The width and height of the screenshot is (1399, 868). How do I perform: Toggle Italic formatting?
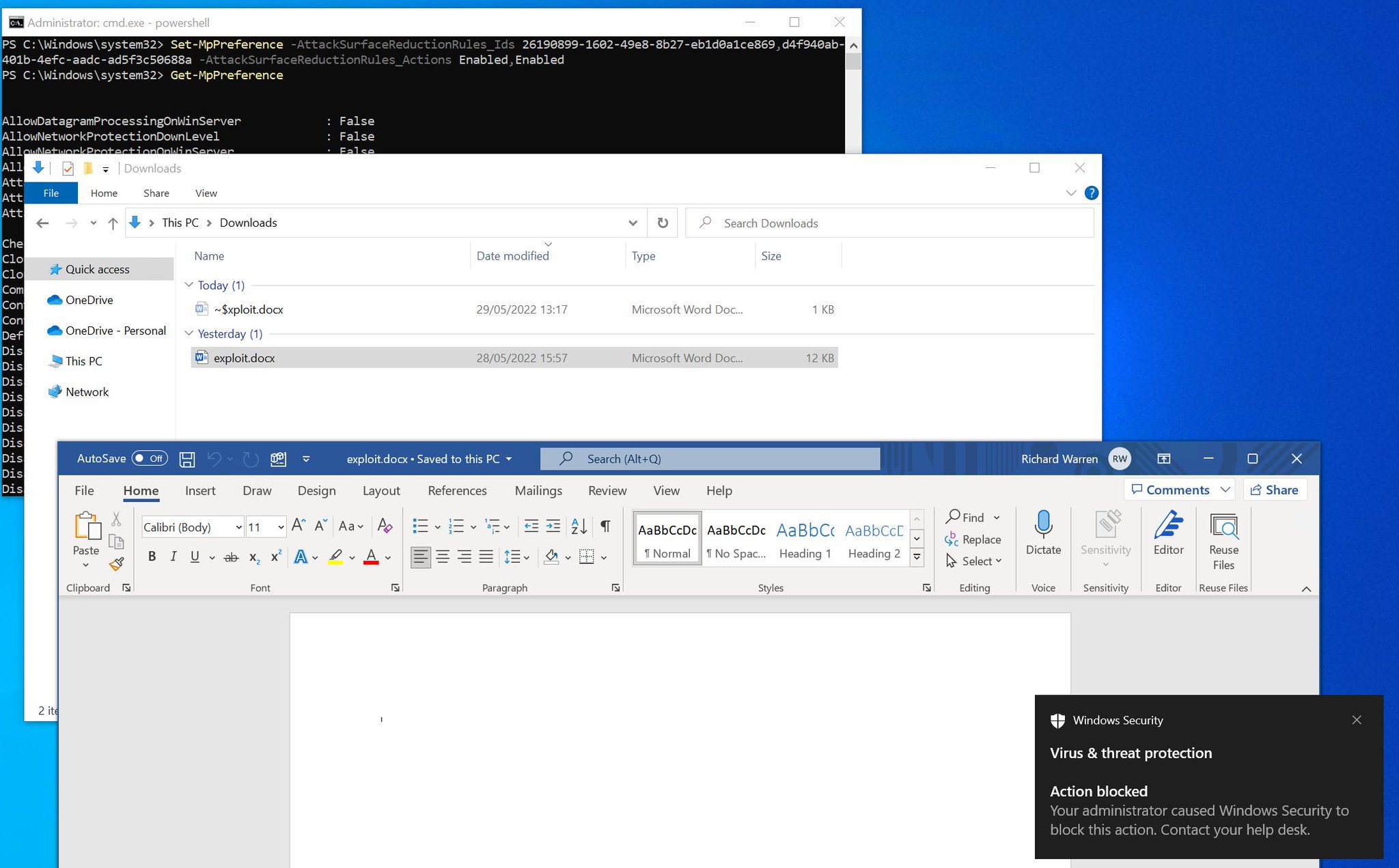coord(174,557)
